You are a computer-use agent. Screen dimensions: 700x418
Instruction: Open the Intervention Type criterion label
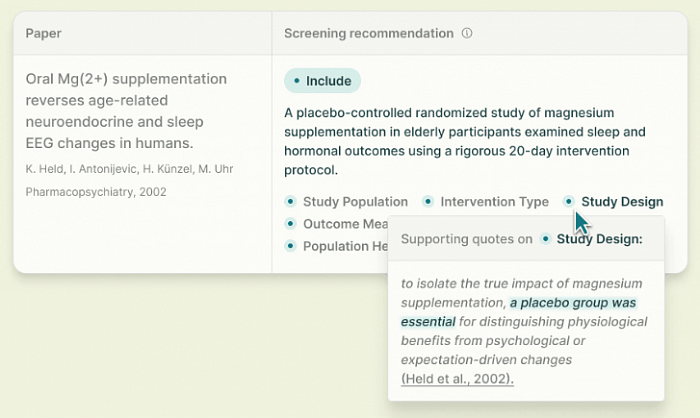[495, 202]
